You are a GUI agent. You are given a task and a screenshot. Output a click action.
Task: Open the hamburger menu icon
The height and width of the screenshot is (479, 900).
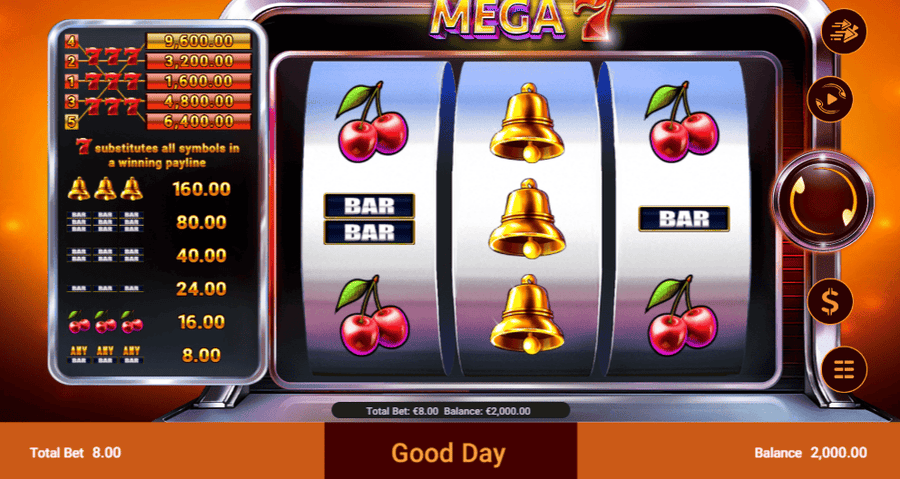point(843,369)
